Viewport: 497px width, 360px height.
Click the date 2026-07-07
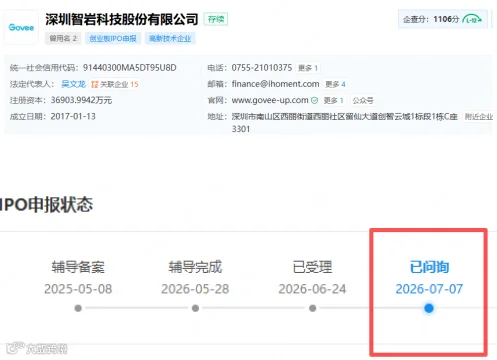429,289
